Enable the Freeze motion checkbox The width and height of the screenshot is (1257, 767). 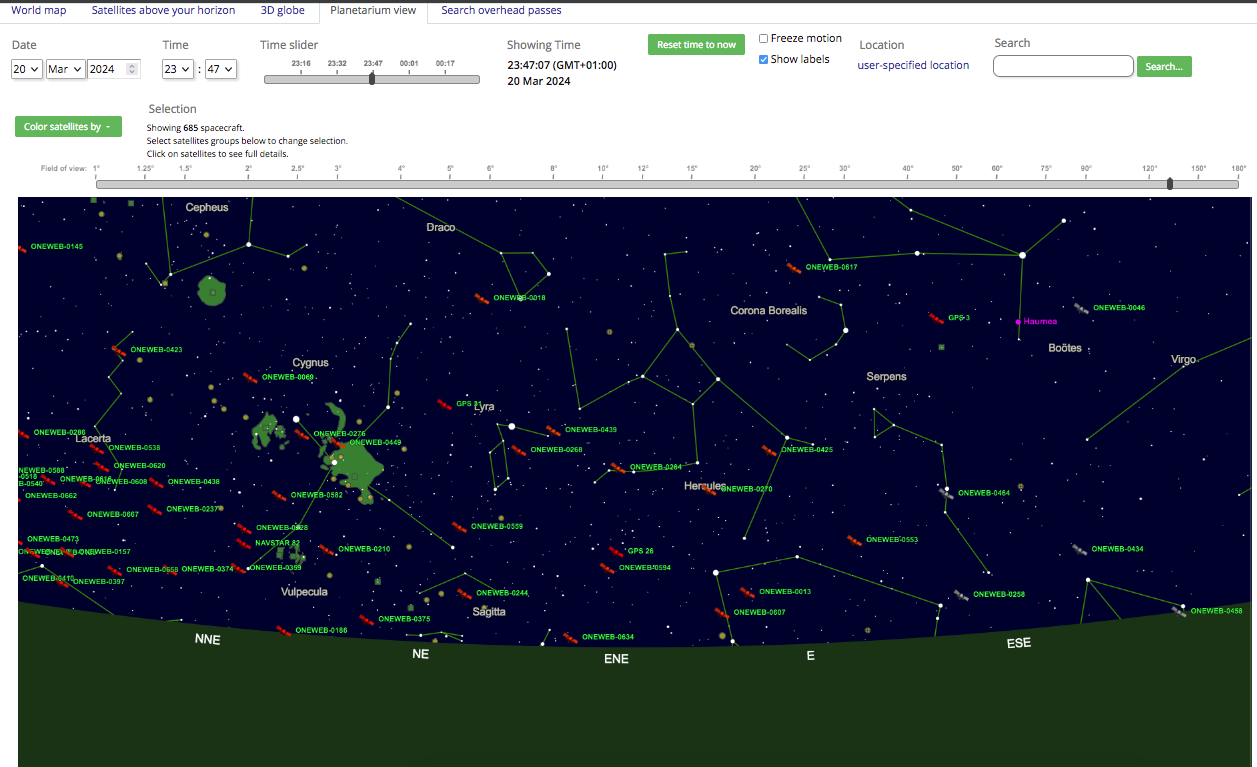click(x=764, y=39)
